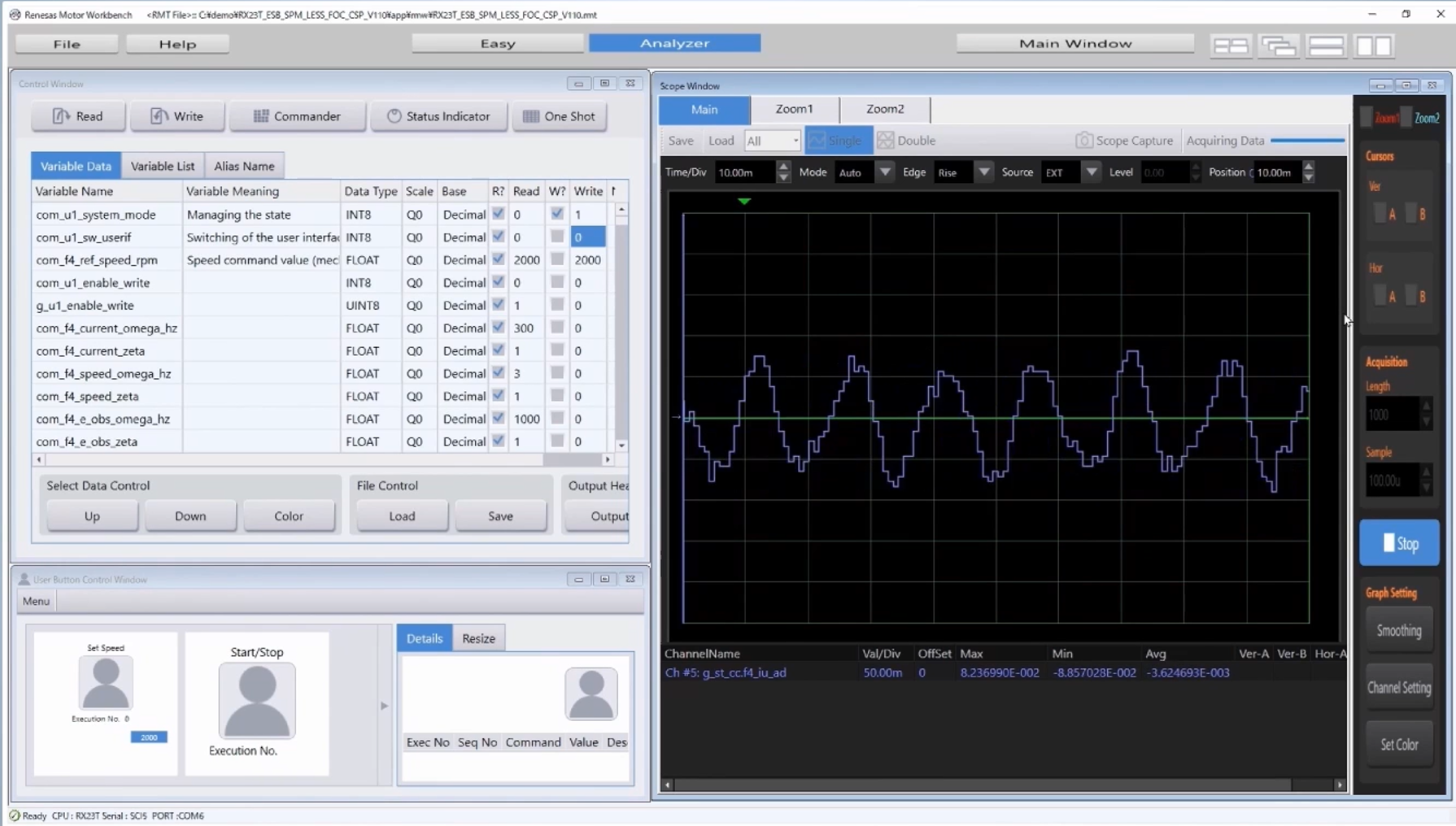The height and width of the screenshot is (826, 1456).
Task: Open the trigger Mode dropdown
Action: pos(884,172)
